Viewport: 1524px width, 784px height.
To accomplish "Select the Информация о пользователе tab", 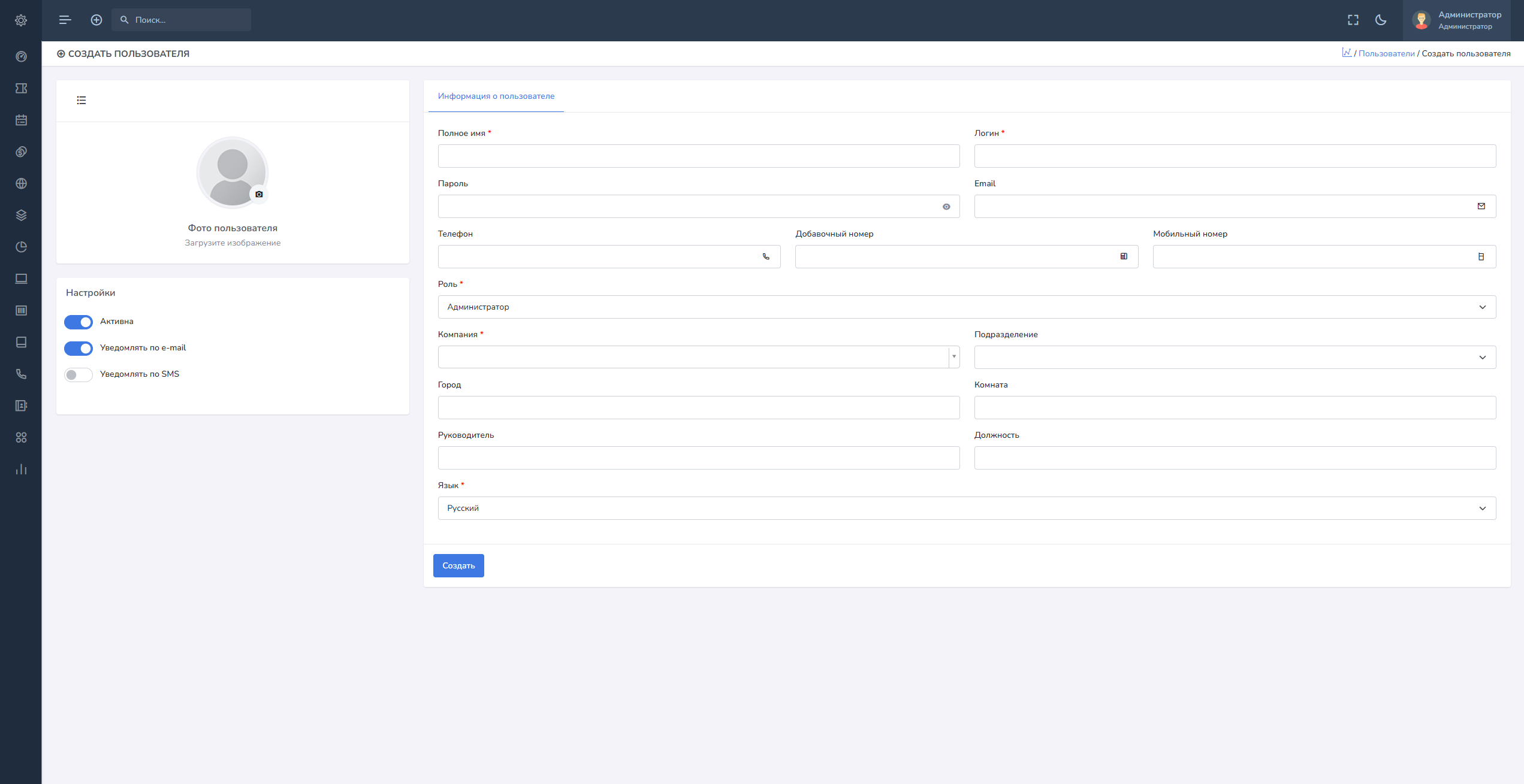I will pos(496,96).
